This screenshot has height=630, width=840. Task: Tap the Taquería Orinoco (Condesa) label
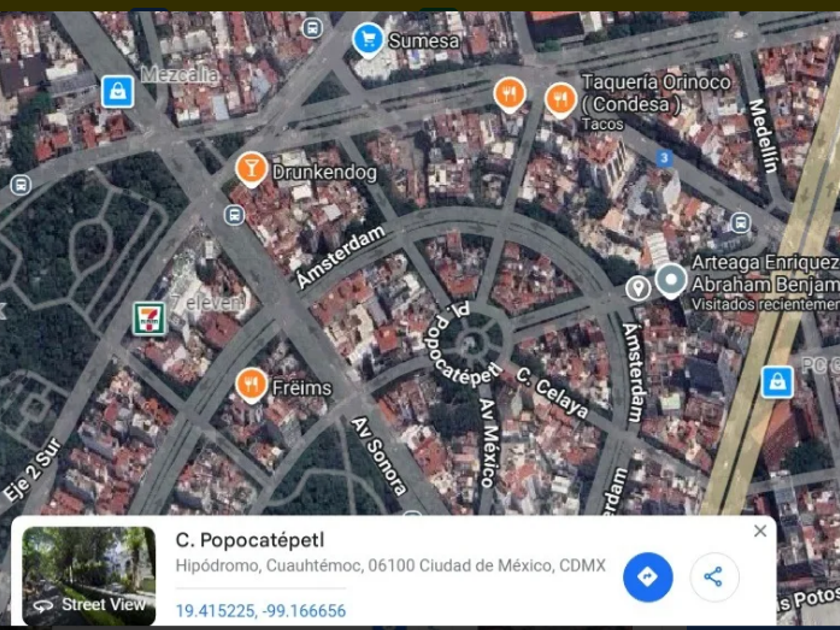tap(656, 93)
